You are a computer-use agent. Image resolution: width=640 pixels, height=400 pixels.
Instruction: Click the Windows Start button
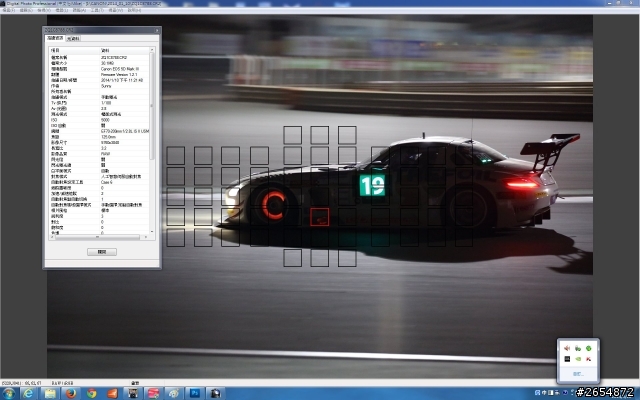click(8, 392)
